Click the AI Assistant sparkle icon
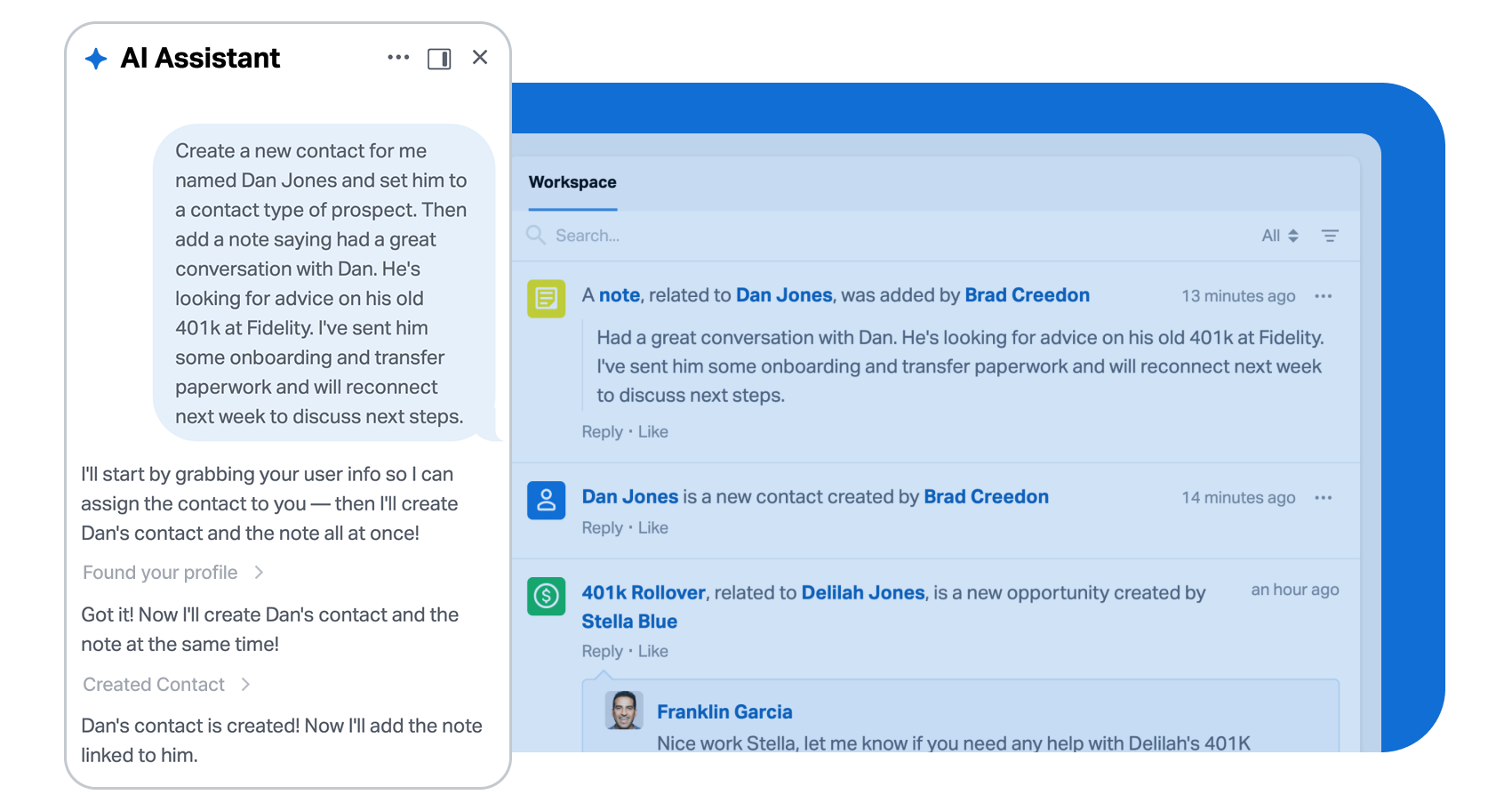1512x811 pixels. pos(96,59)
